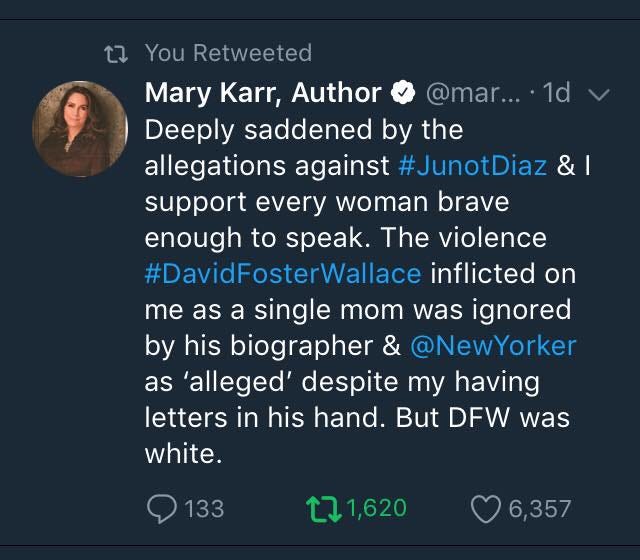Viewport: 640px width, 560px height.
Task: Click the tweet's last line reading 'white.'
Action: click(x=183, y=453)
